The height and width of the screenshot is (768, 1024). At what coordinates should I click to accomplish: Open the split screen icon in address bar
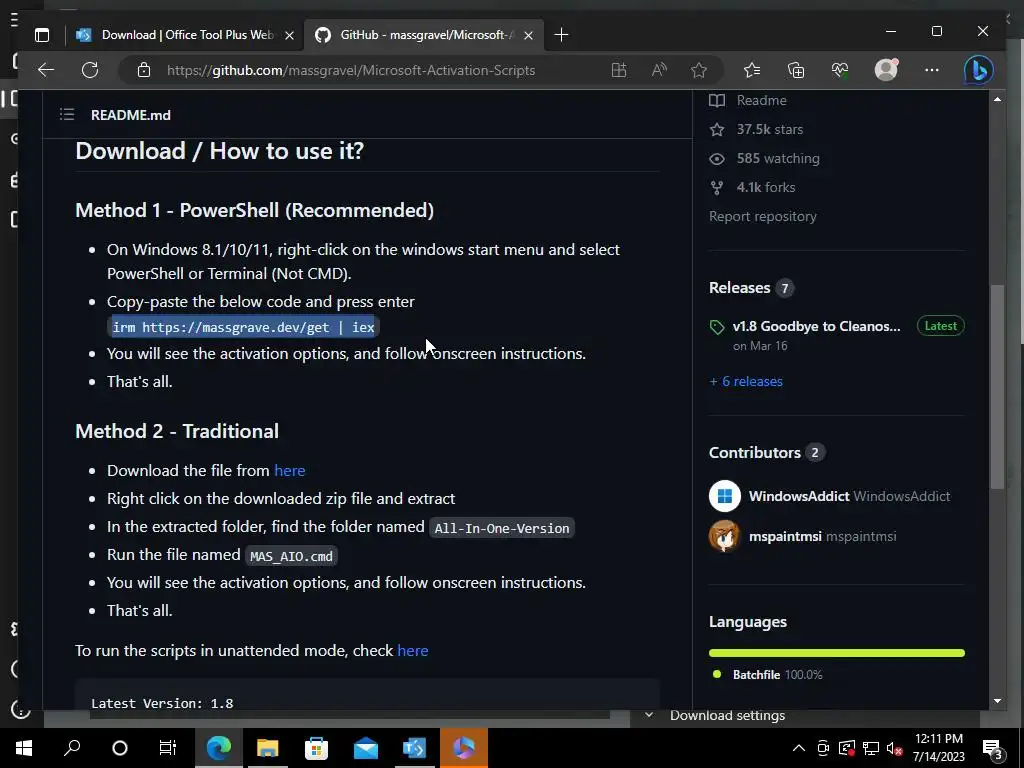coord(618,70)
